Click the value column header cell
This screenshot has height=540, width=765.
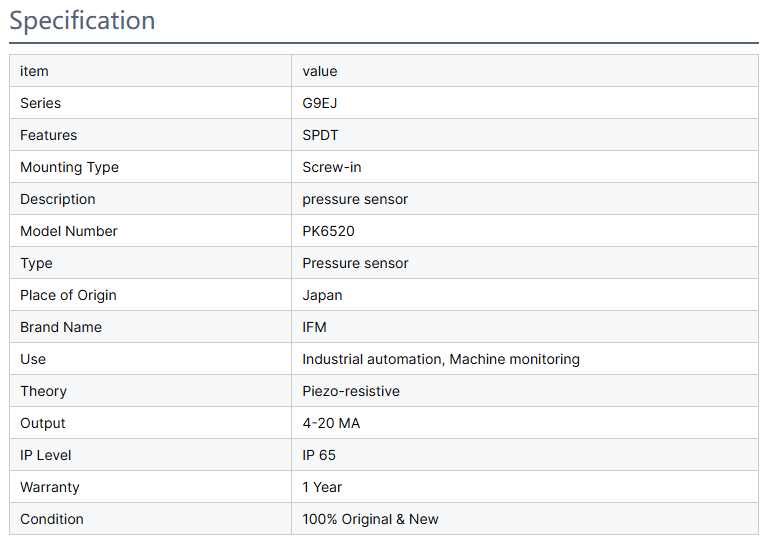pyautogui.click(x=320, y=71)
